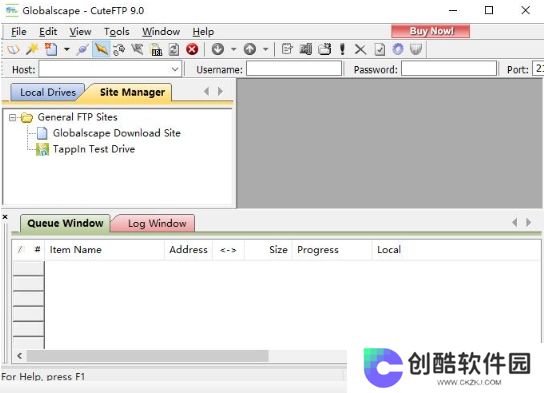The image size is (547, 393).
Task: Click the Port input field
Action: pos(538,69)
